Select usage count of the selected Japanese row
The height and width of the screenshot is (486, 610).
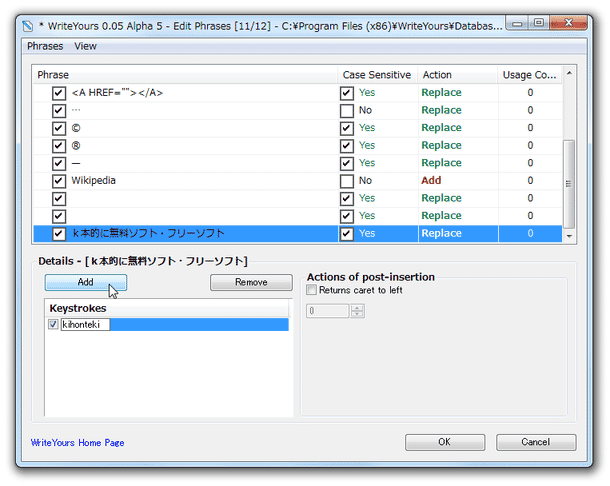coord(530,233)
